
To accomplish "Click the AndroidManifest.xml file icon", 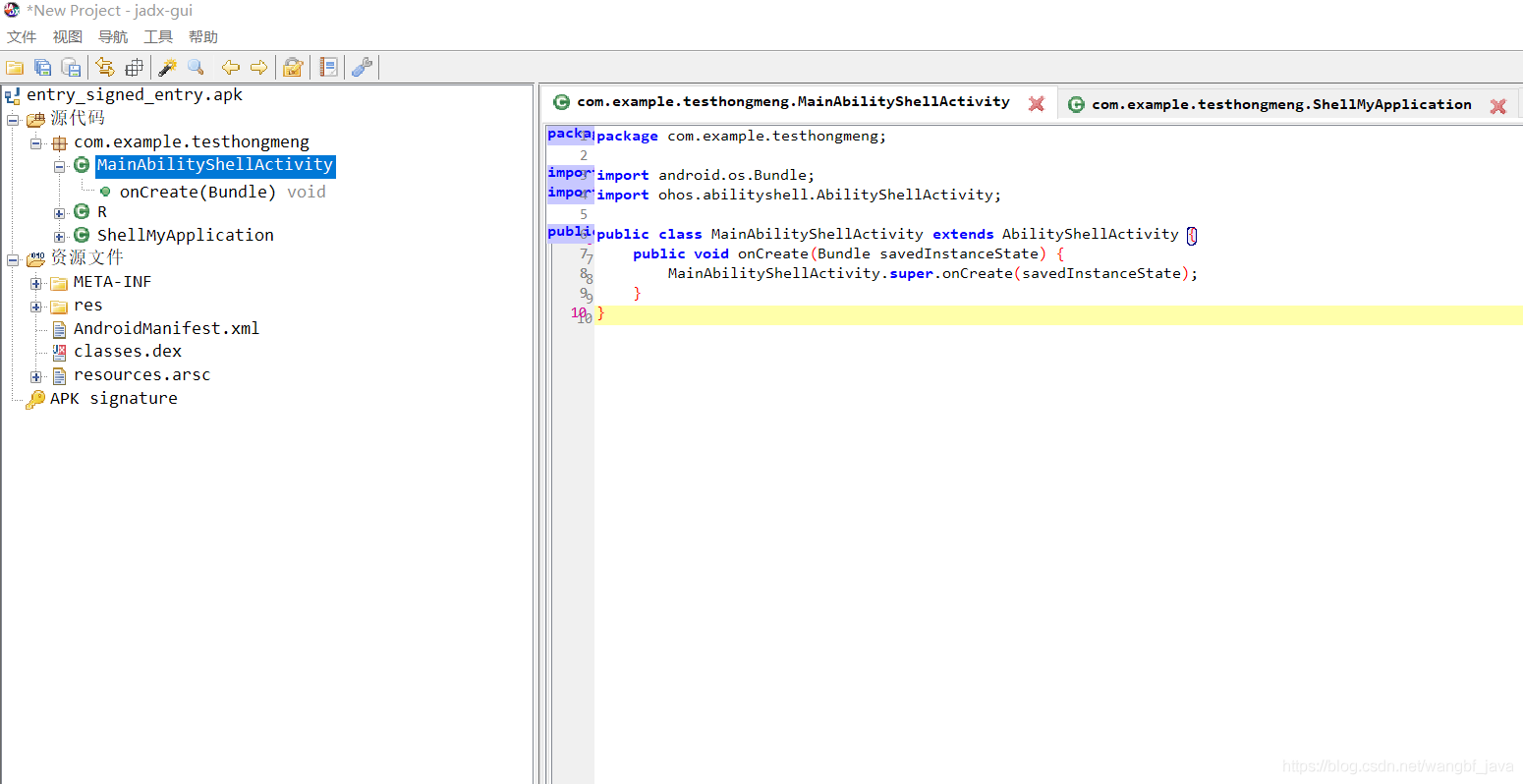I will click(59, 329).
